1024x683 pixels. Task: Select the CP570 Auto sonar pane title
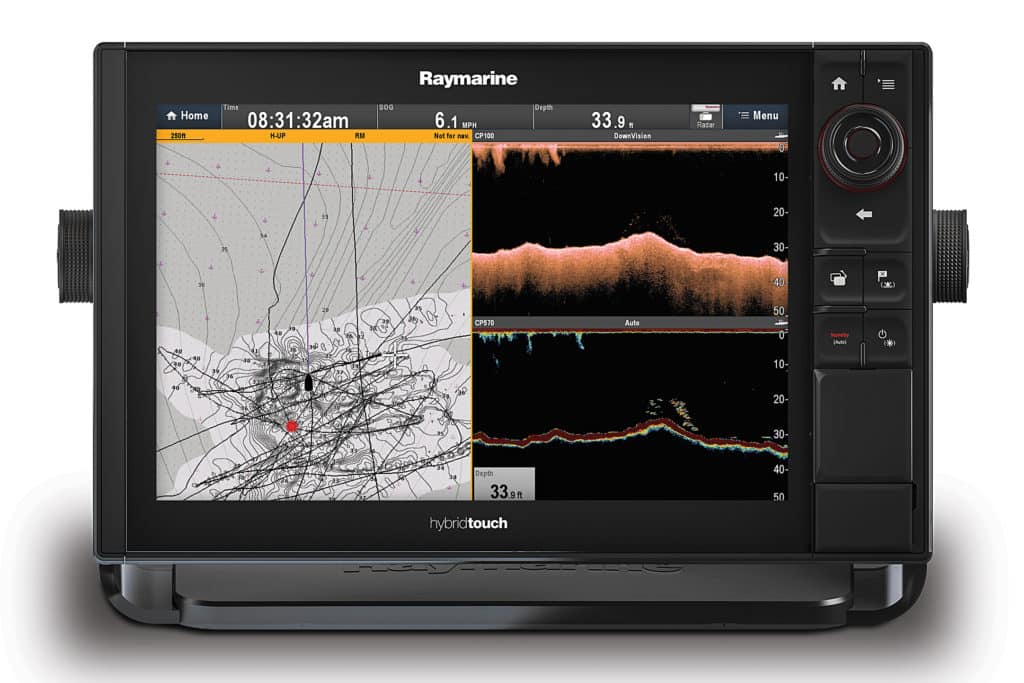pos(630,323)
